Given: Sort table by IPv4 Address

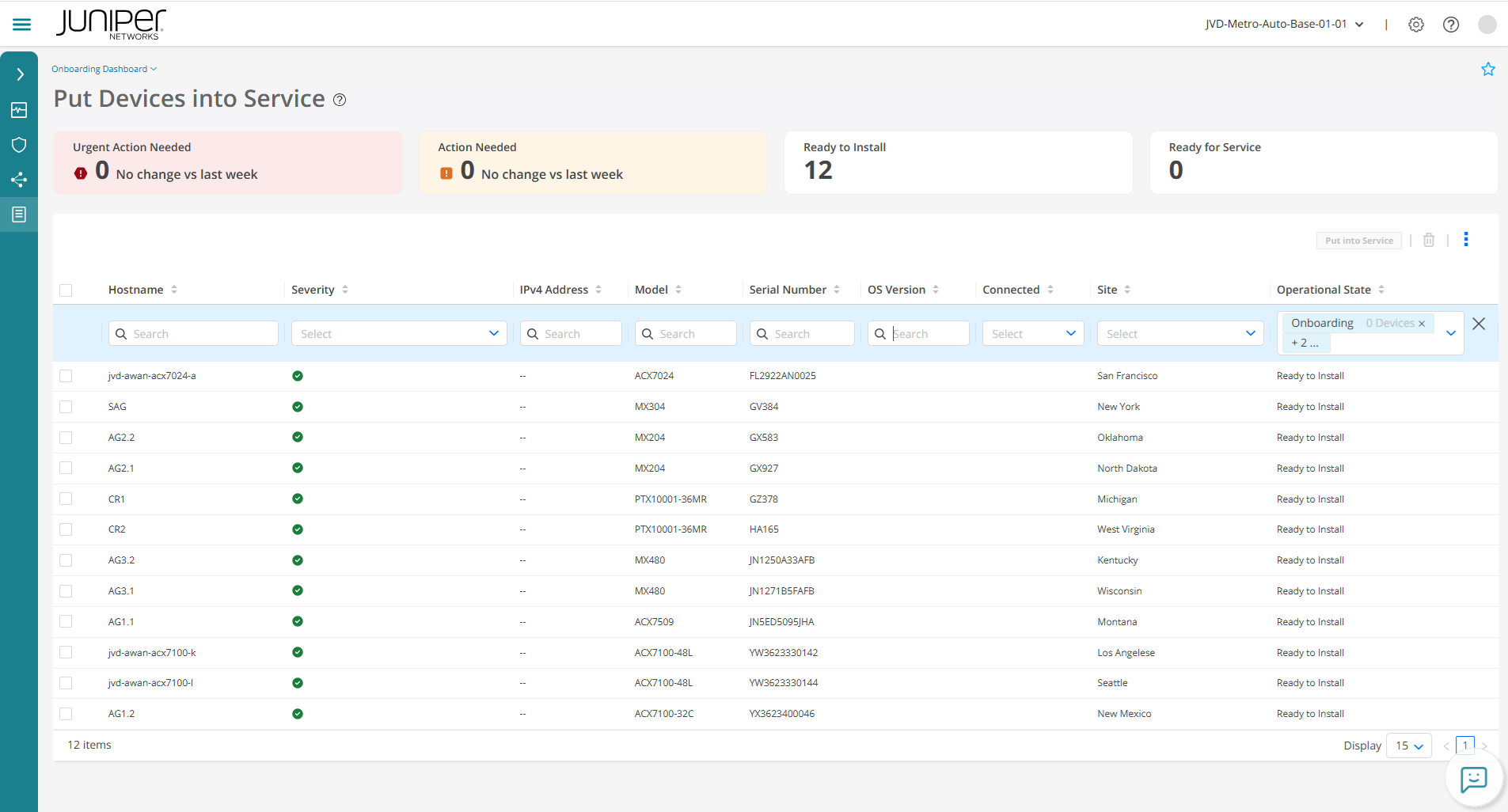Looking at the screenshot, I should point(598,290).
